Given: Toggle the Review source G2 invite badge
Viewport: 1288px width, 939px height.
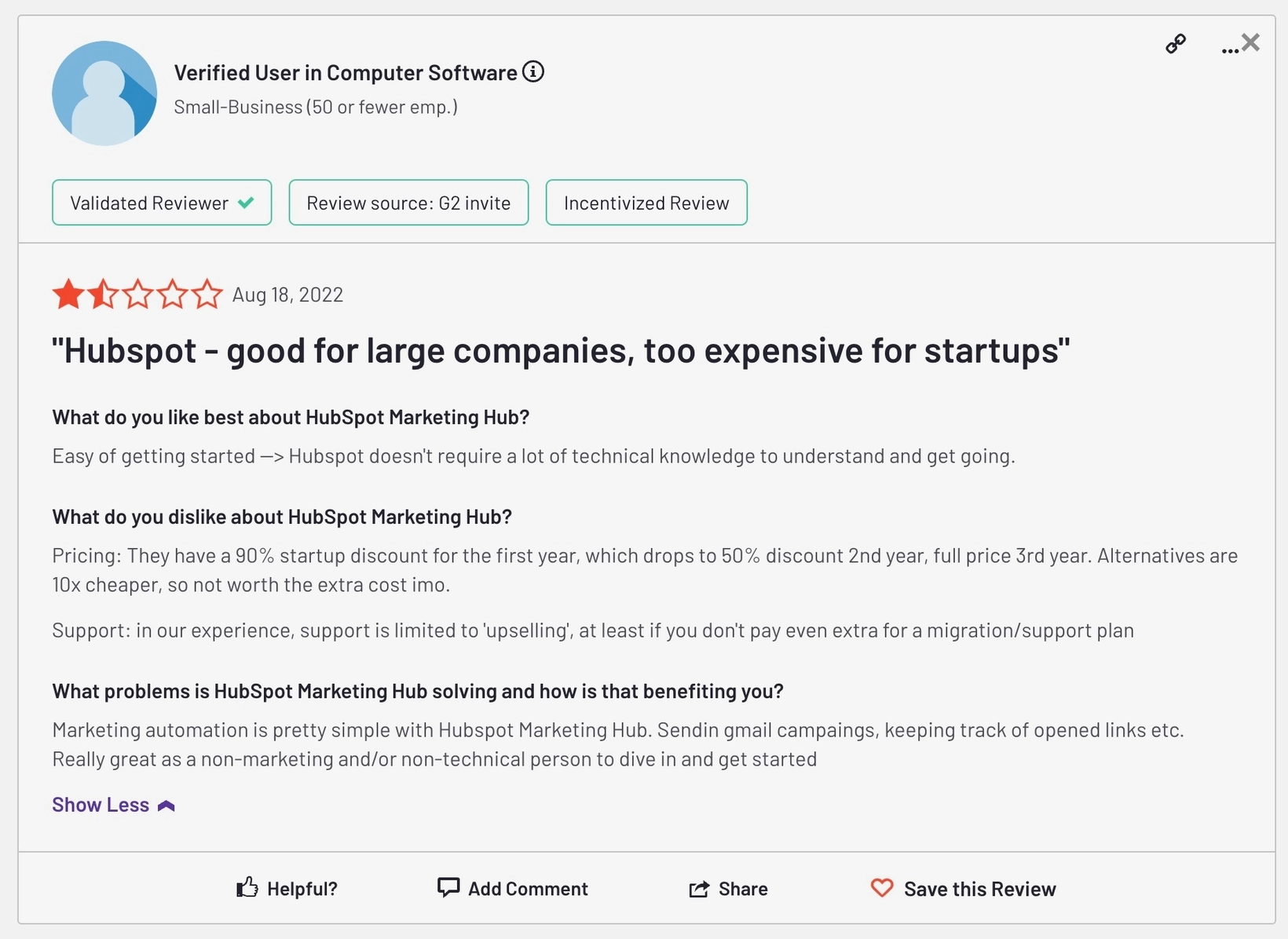Looking at the screenshot, I should tap(408, 203).
